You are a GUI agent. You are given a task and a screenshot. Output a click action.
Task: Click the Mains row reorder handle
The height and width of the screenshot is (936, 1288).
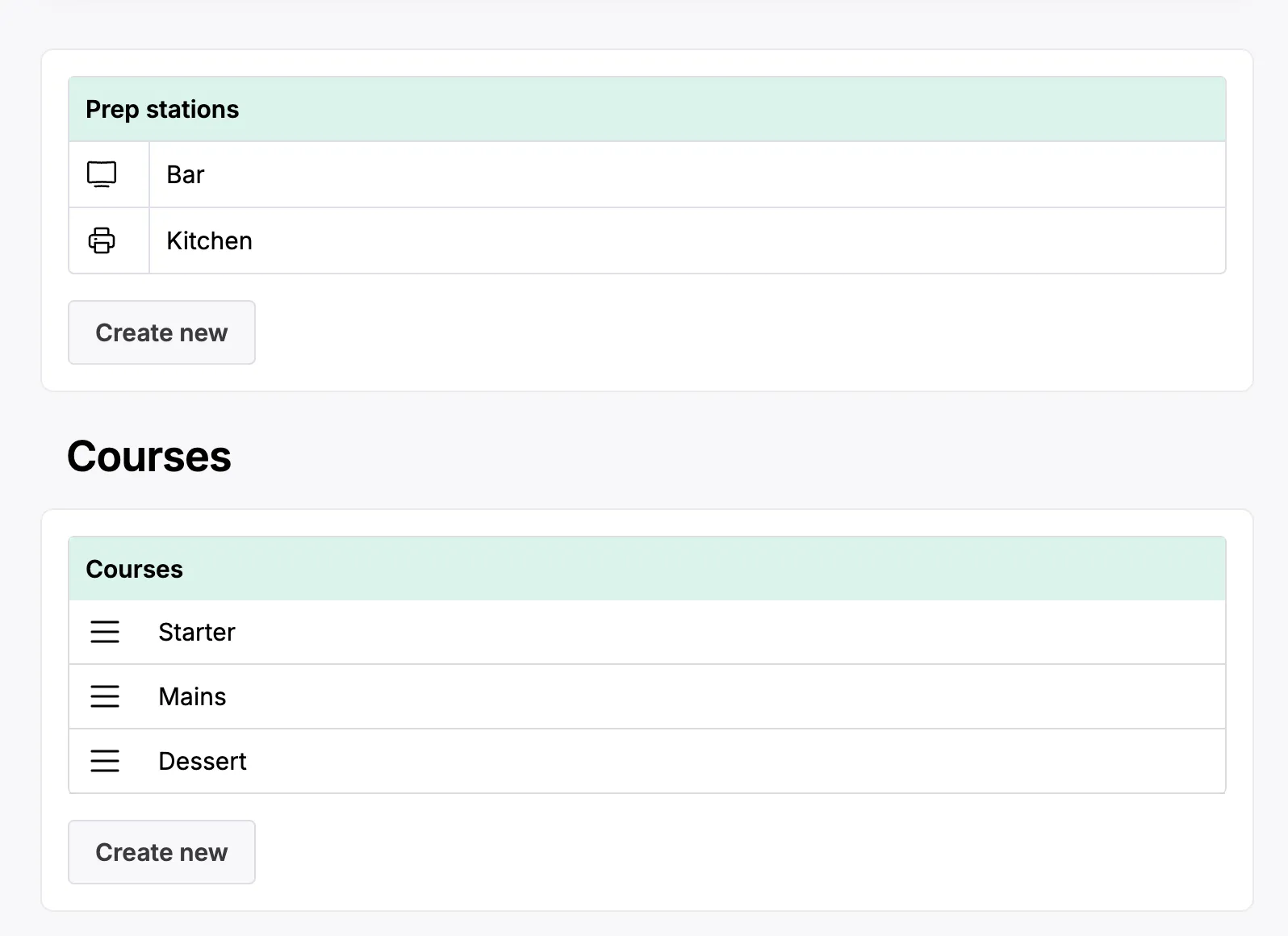pos(105,696)
